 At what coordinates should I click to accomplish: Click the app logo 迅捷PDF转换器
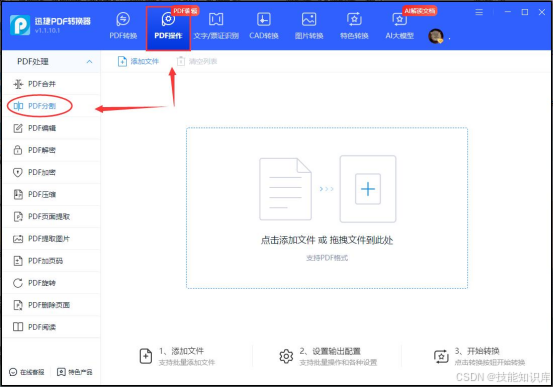coord(51,25)
